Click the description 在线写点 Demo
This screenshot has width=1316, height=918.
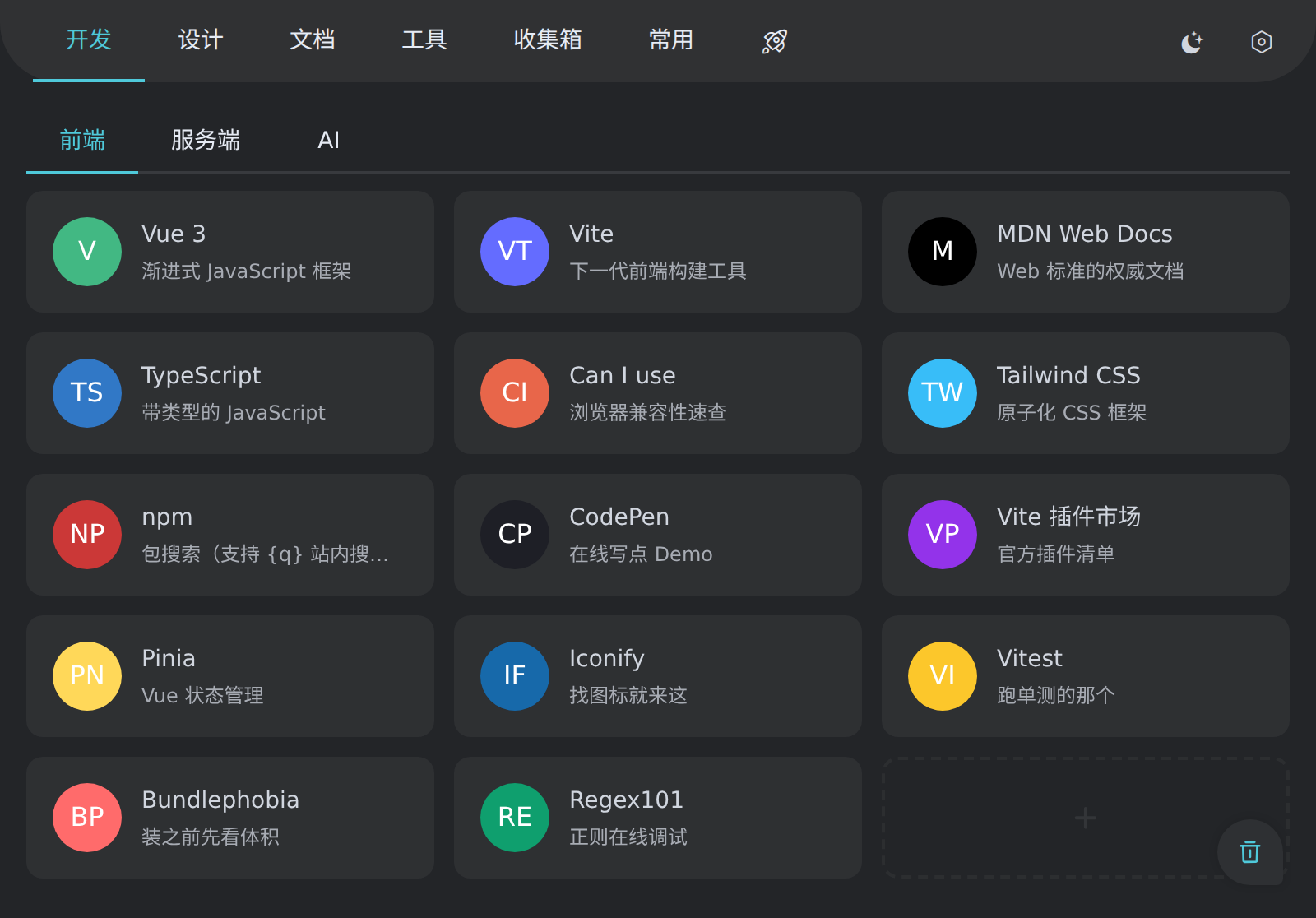[x=641, y=554]
